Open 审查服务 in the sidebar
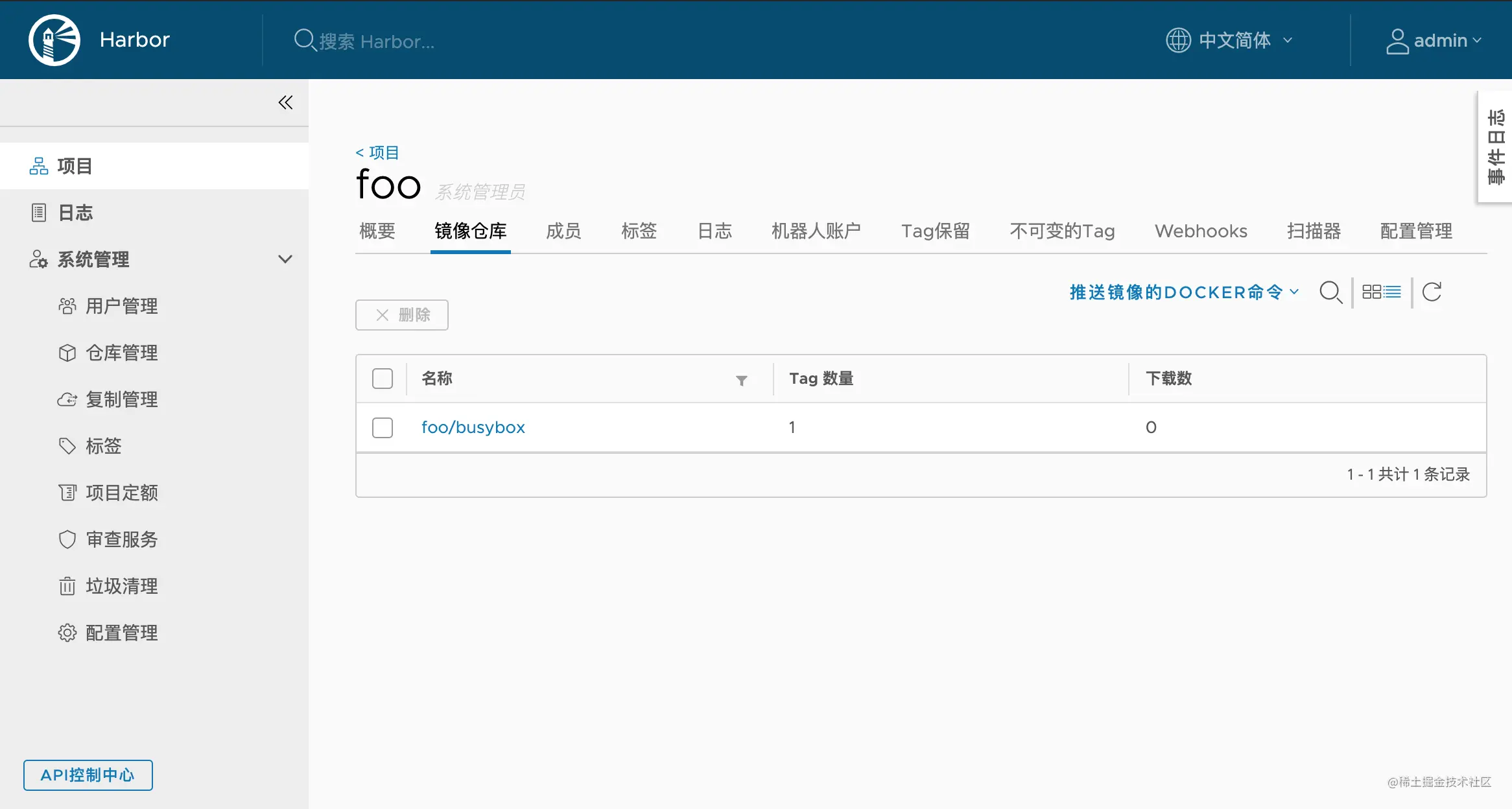Screen dimensions: 1512x809 click(x=122, y=539)
